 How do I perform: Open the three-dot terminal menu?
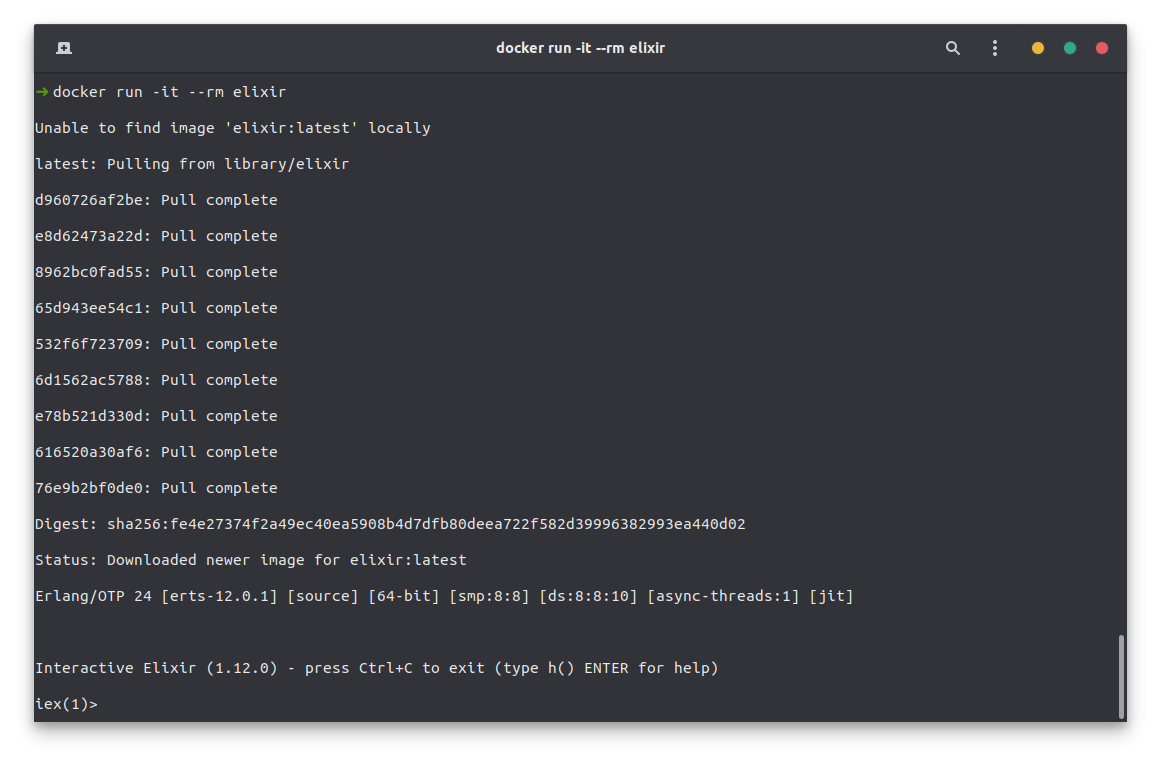click(994, 48)
